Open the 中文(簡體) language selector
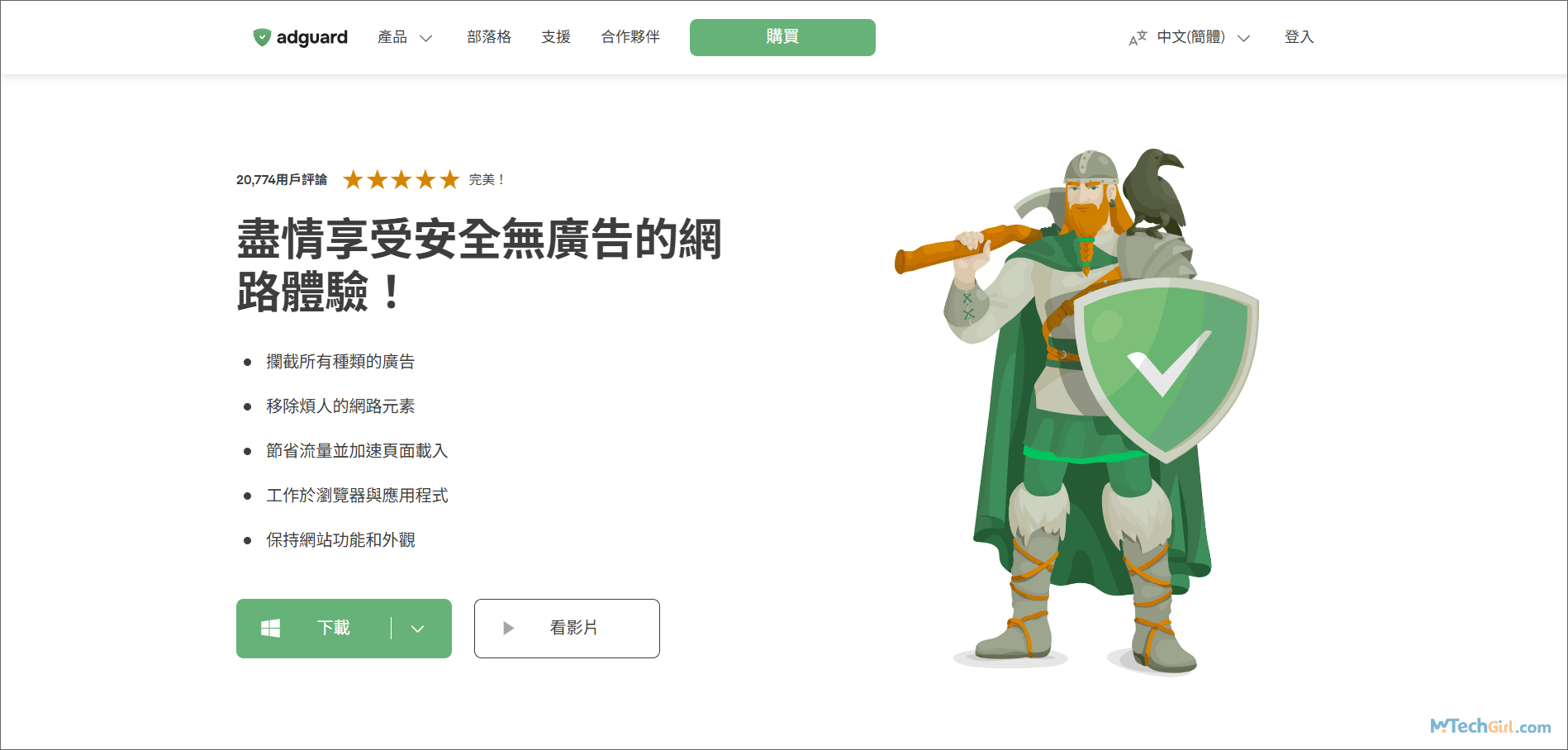 point(1203,37)
